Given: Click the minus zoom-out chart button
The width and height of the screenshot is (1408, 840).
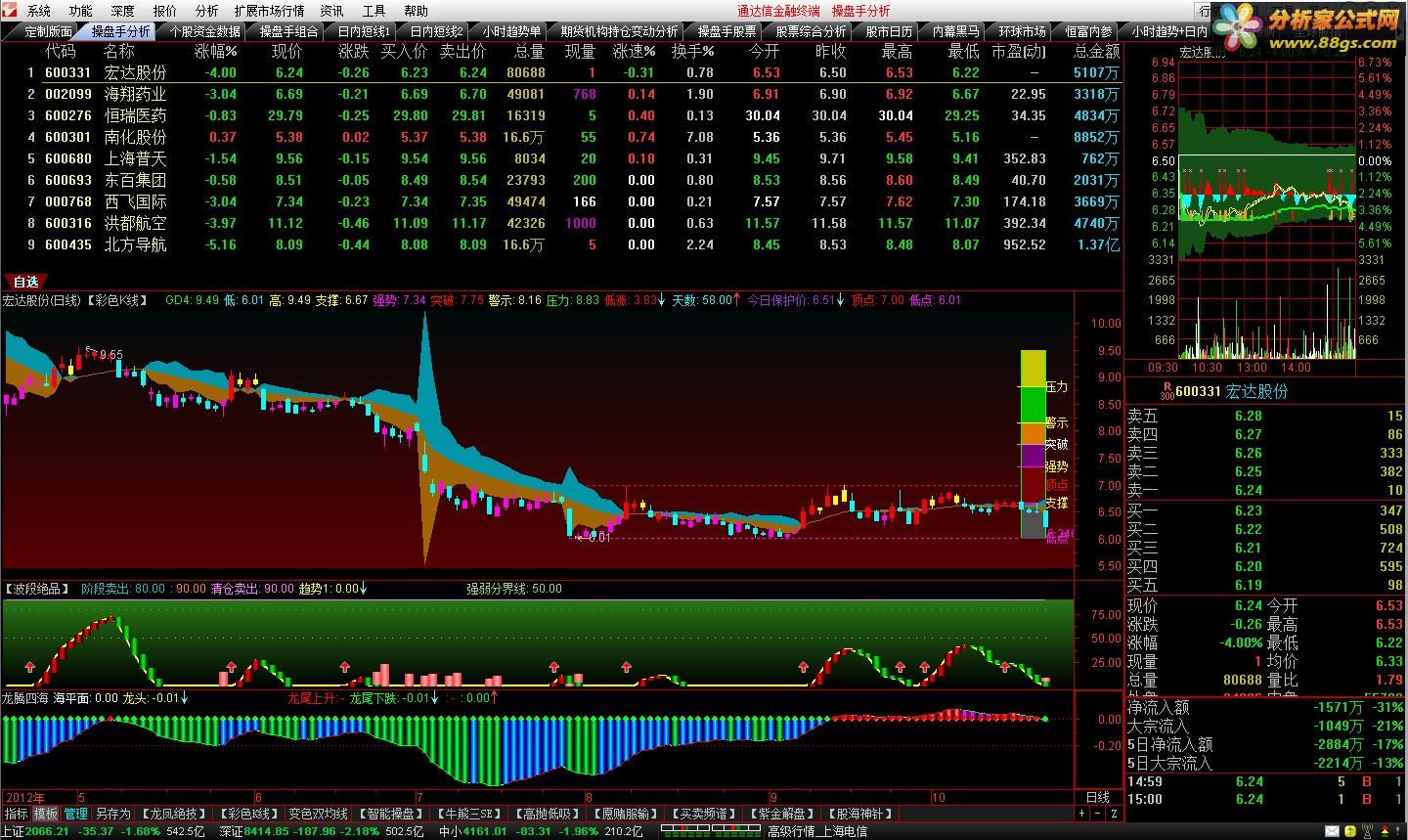Looking at the screenshot, I should tap(1097, 814).
